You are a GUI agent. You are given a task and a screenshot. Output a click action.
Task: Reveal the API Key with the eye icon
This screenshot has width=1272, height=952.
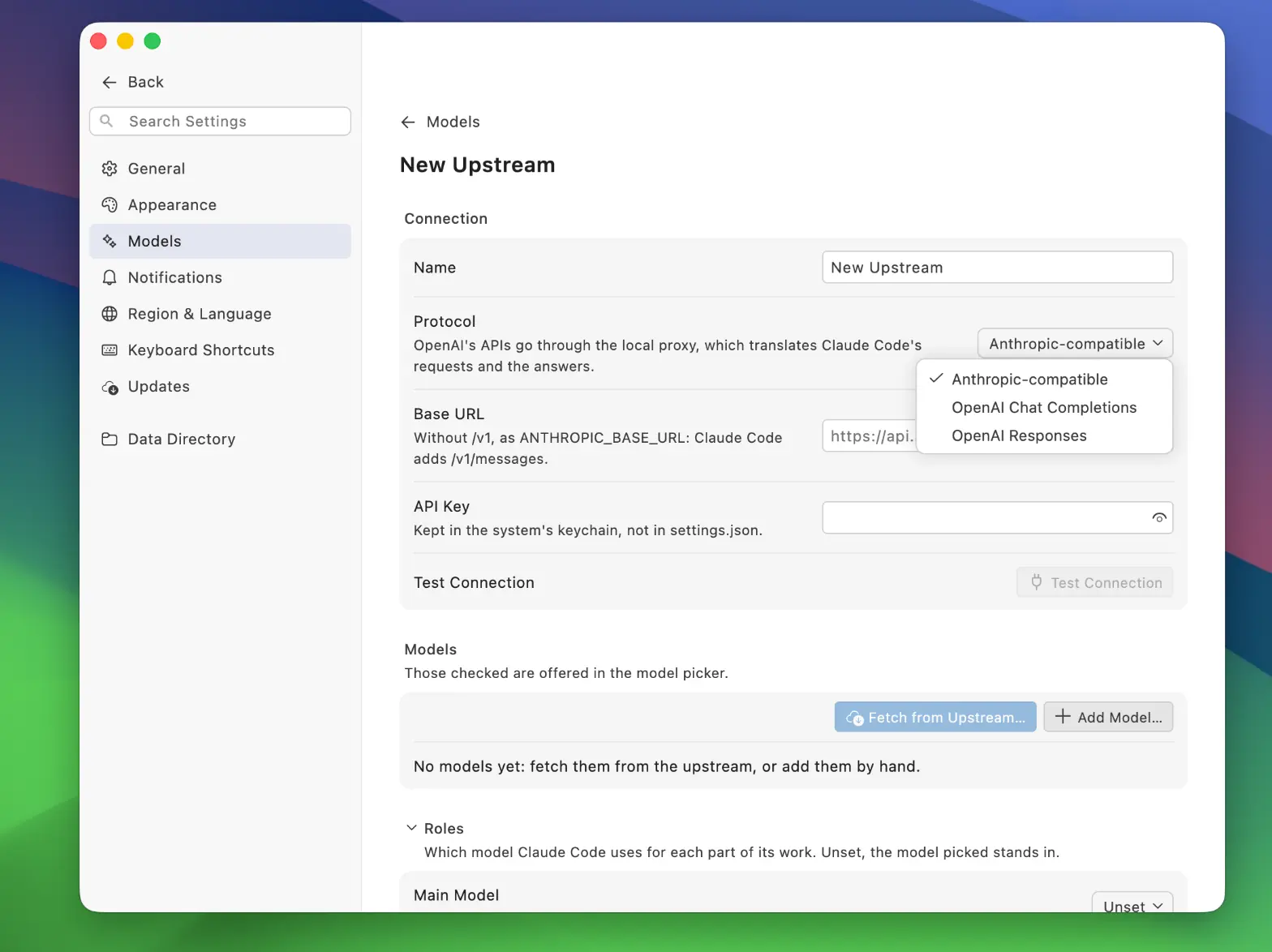1159,518
